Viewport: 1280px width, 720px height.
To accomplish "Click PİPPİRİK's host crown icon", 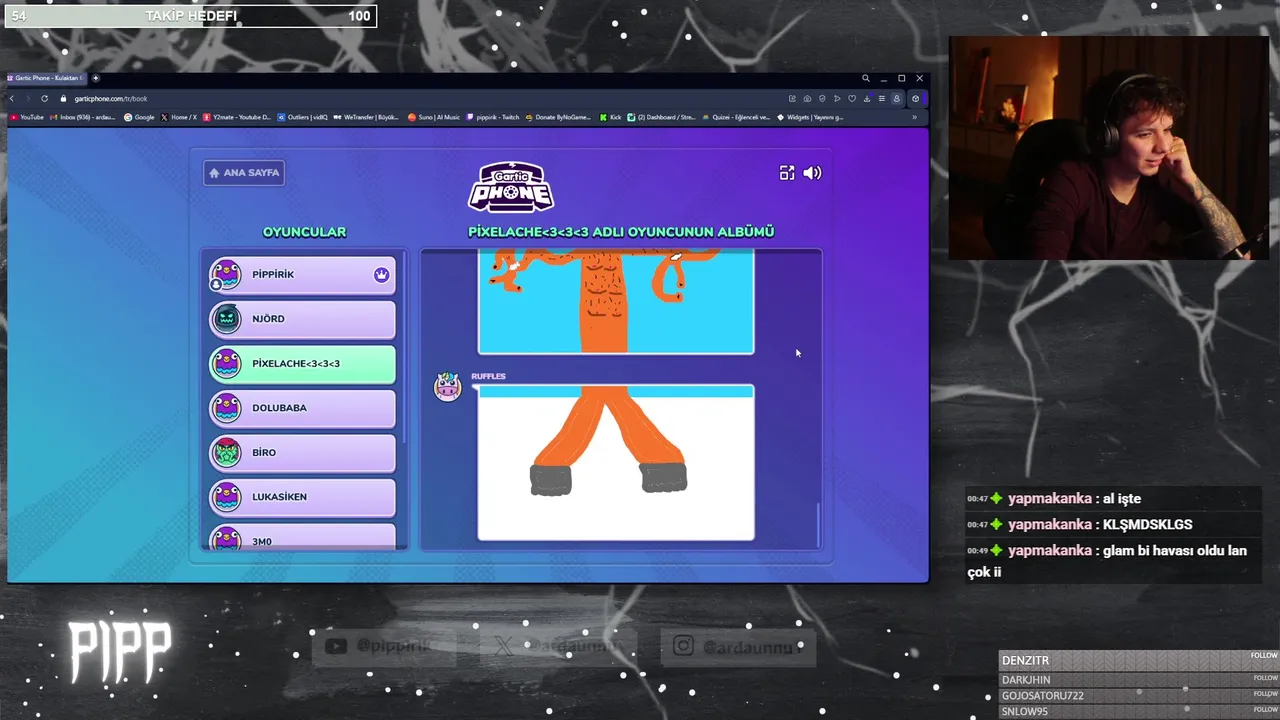I will tap(381, 275).
